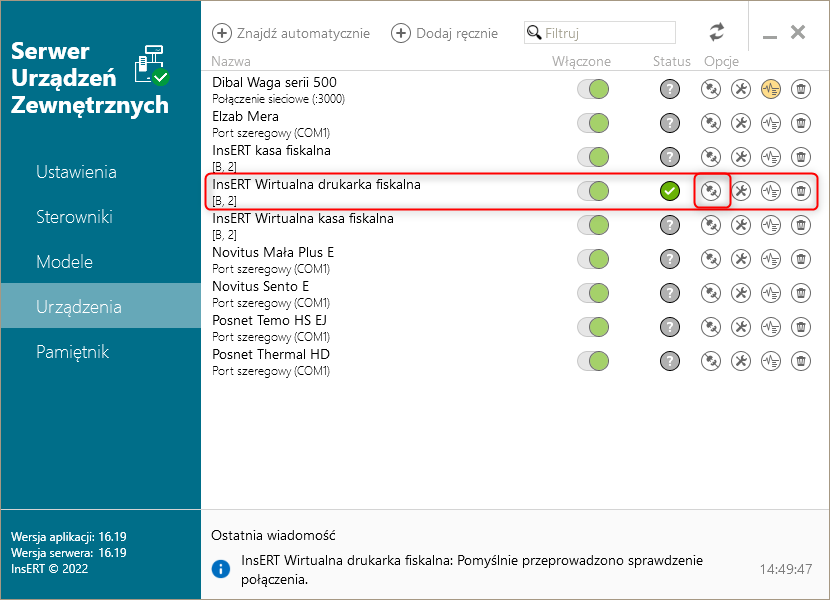830x600 pixels.
Task: Disable the Dibal Waga serii 500 toggle
Action: click(593, 89)
